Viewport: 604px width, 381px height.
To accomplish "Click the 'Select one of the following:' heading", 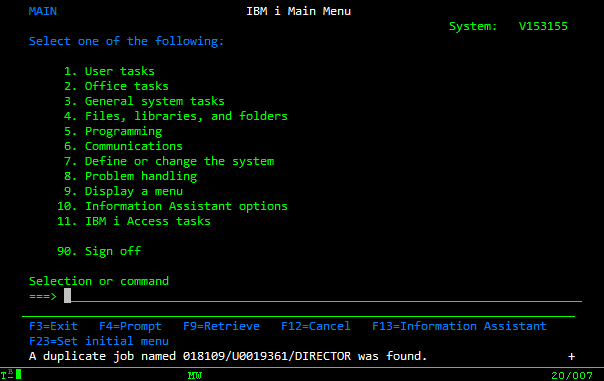I will (126, 41).
